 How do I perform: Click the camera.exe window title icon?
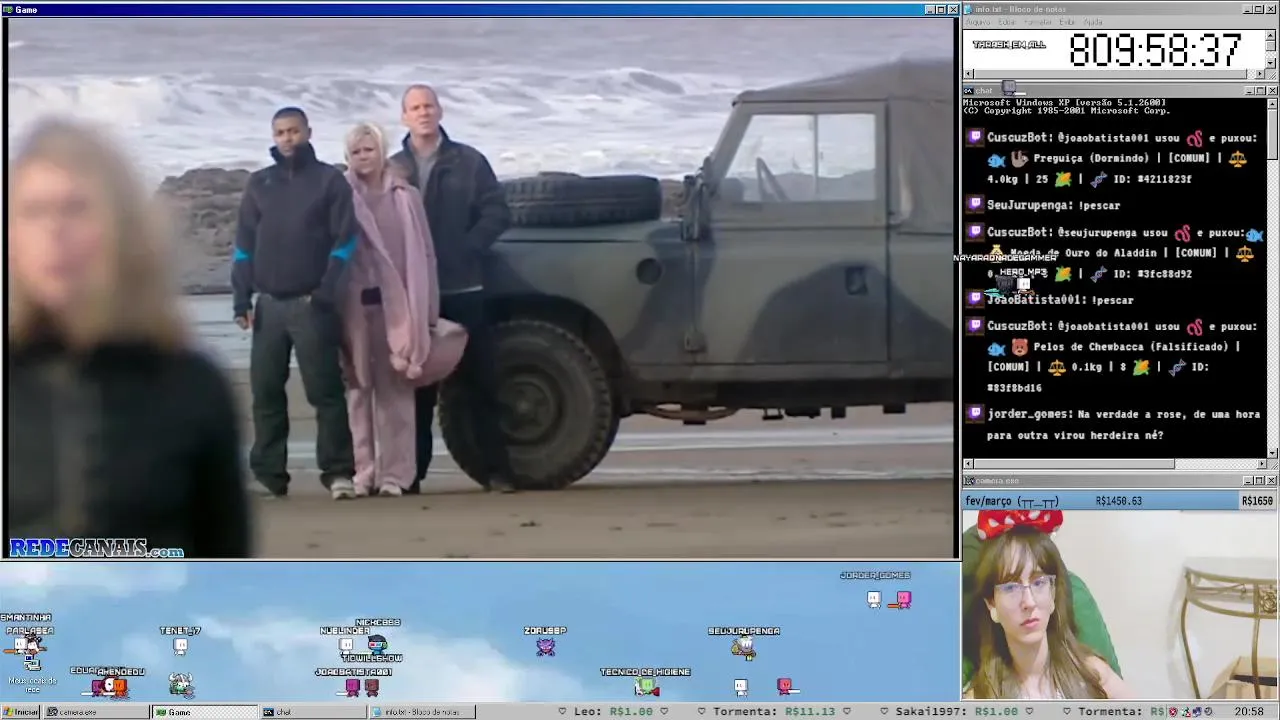tap(969, 481)
